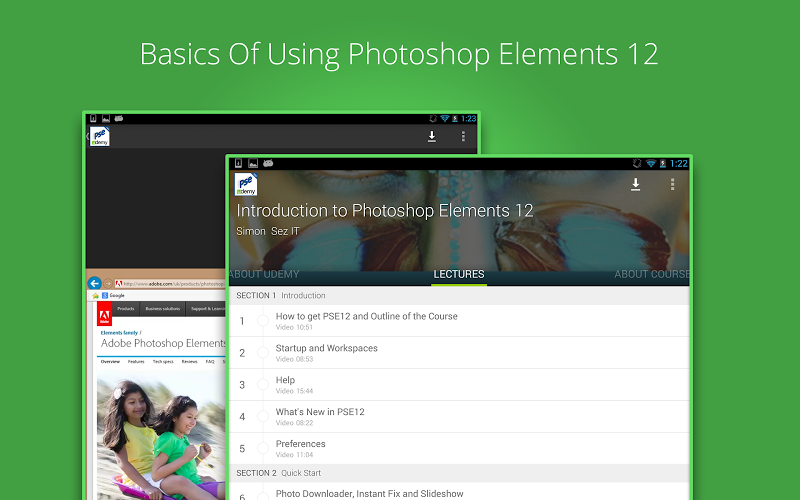Viewport: 800px width, 500px height.
Task: Switch to the LECTURES tab
Action: pos(459,274)
